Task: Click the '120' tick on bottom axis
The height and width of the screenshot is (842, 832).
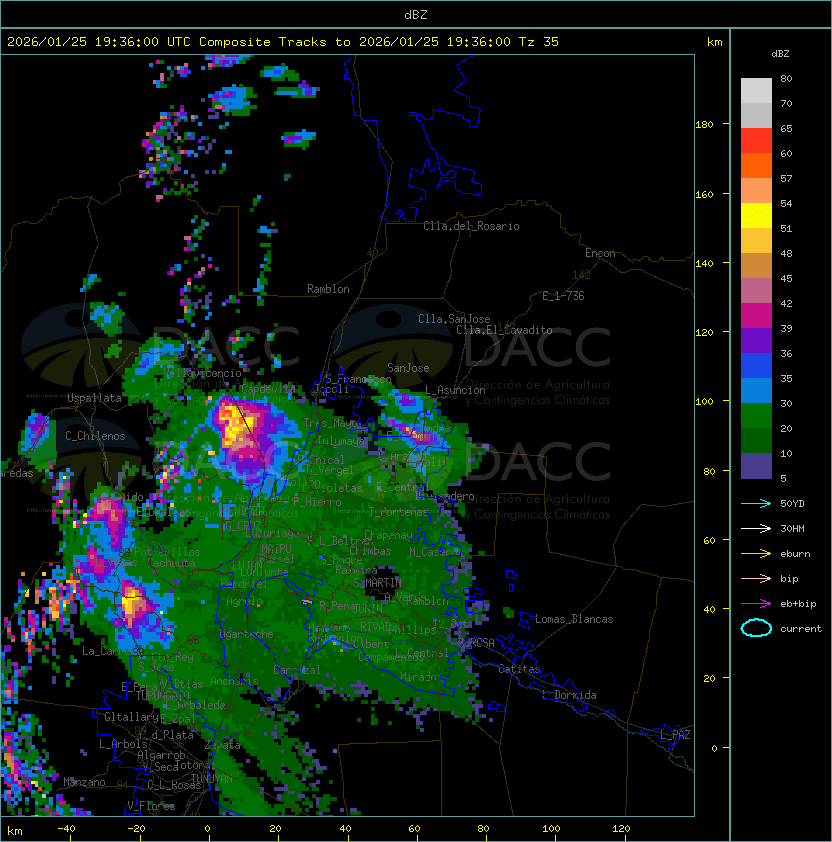Action: 621,829
